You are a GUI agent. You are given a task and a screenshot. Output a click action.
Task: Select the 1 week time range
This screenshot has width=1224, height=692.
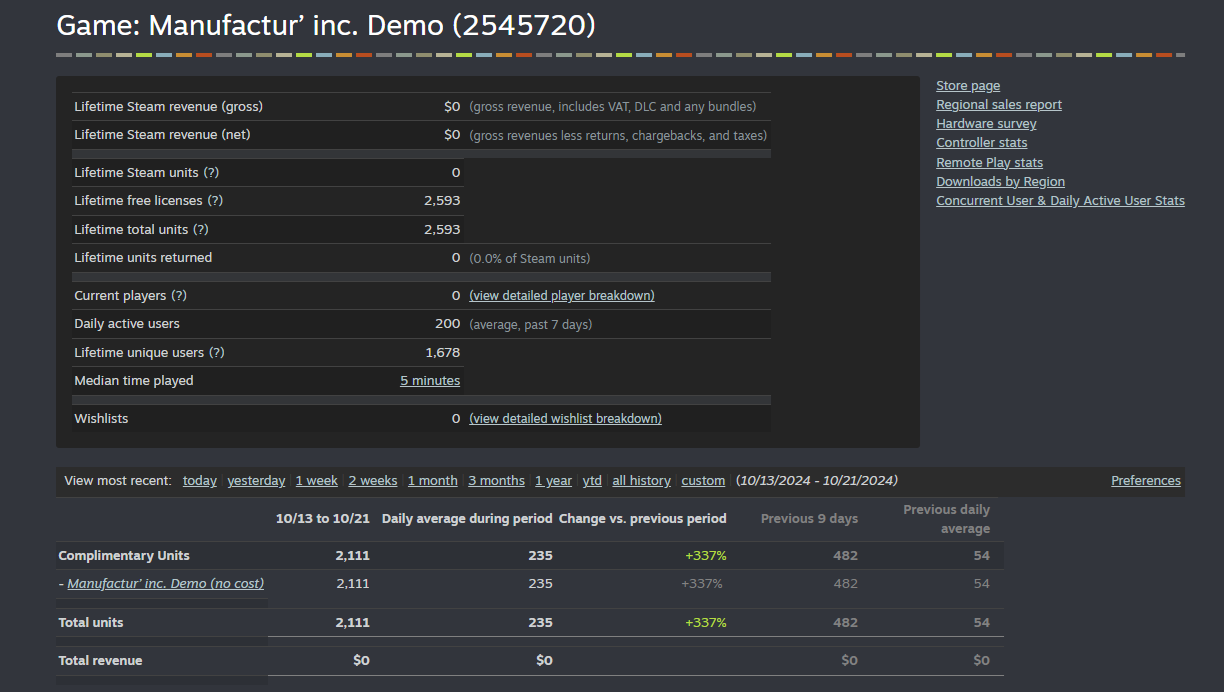point(317,481)
